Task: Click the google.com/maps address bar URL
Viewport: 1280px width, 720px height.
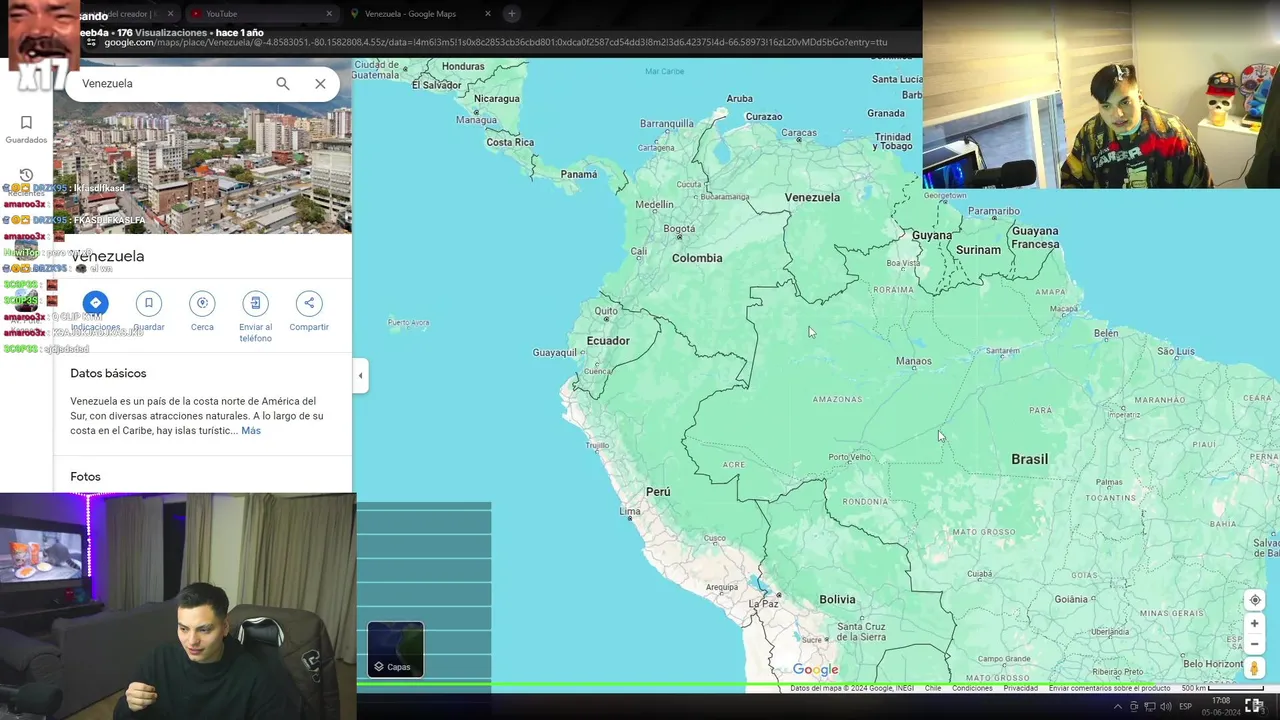Action: (495, 42)
